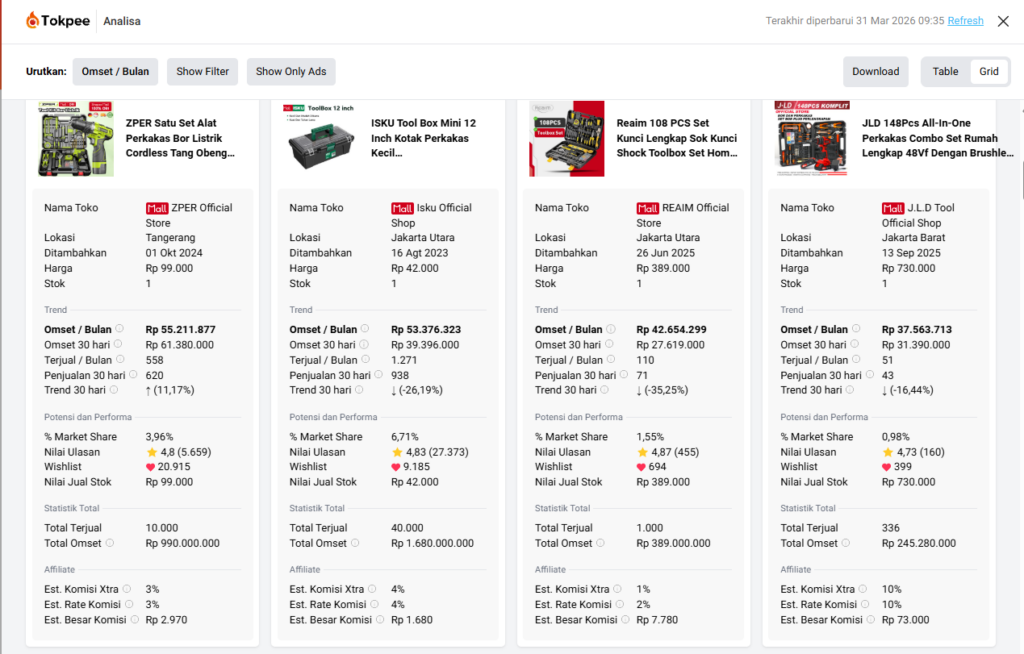The width and height of the screenshot is (1024, 654).
Task: Click the Mall badge of REAIM Official Store
Action: [648, 208]
